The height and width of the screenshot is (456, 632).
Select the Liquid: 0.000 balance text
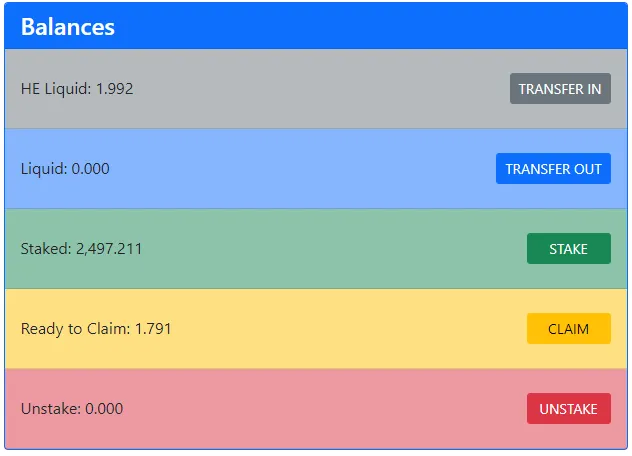65,169
